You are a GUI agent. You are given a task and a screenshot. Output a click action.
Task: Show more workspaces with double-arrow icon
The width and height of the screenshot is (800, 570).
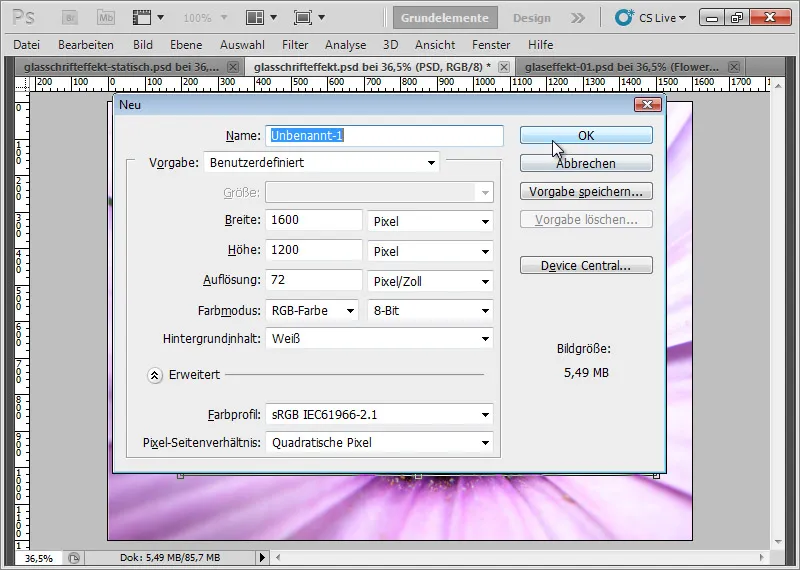[x=578, y=18]
